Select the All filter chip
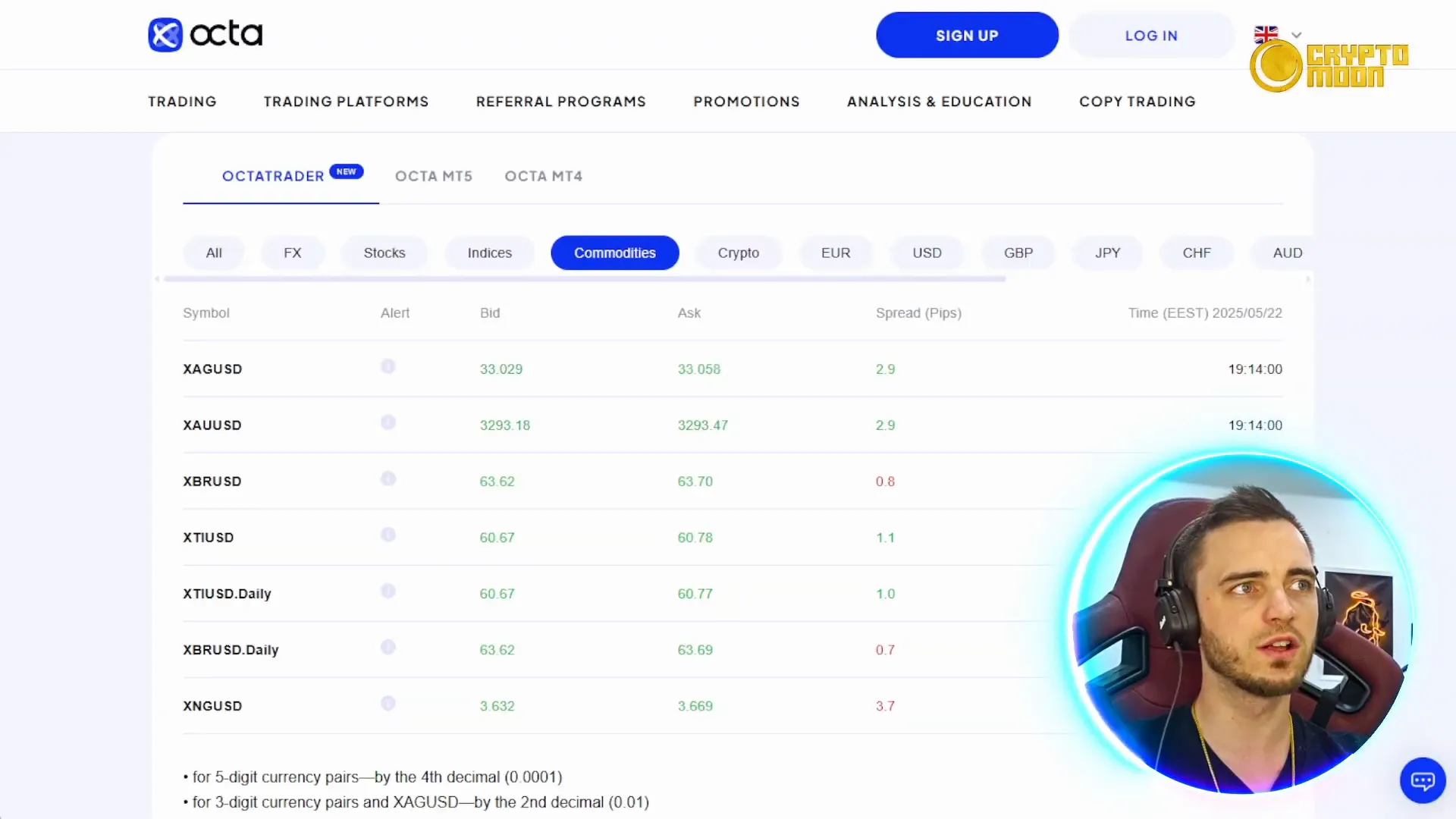The image size is (1456, 819). point(214,253)
